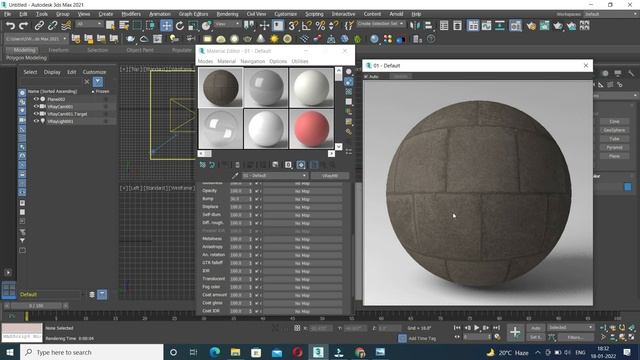Click the Select by Name icon

point(124,26)
